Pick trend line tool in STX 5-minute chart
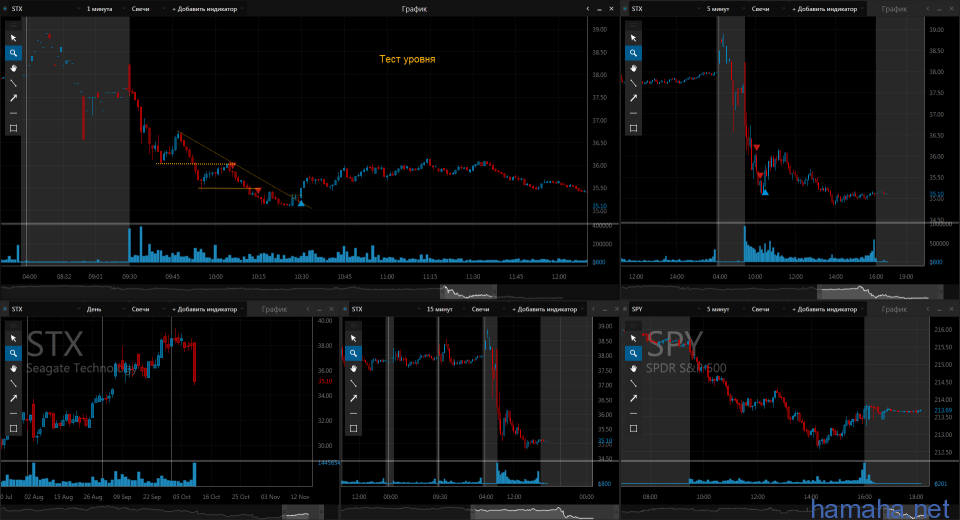This screenshot has width=960, height=520. click(634, 83)
